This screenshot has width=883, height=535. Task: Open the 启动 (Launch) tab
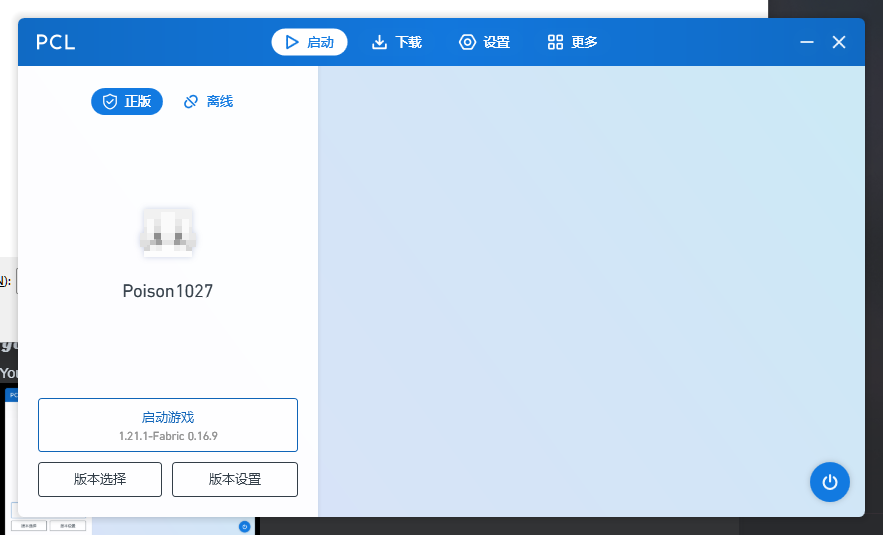click(x=309, y=42)
